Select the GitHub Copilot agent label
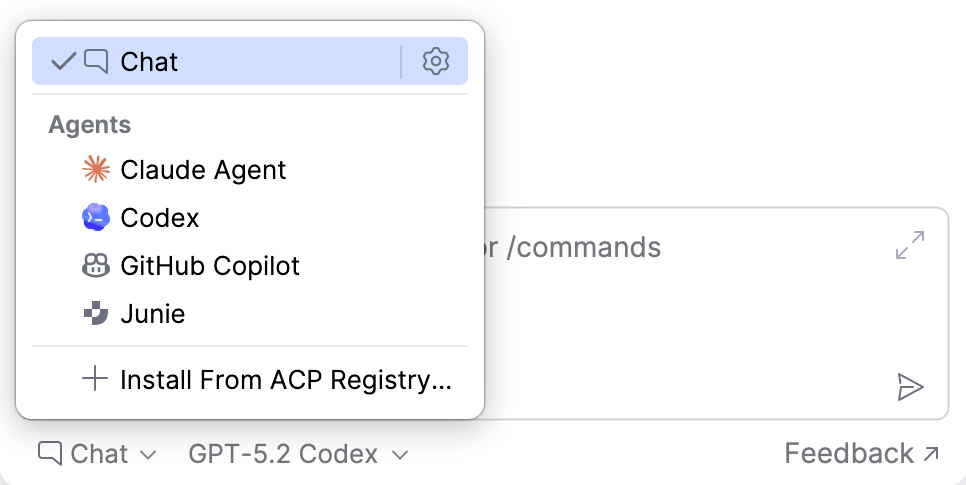 pyautogui.click(x=210, y=266)
